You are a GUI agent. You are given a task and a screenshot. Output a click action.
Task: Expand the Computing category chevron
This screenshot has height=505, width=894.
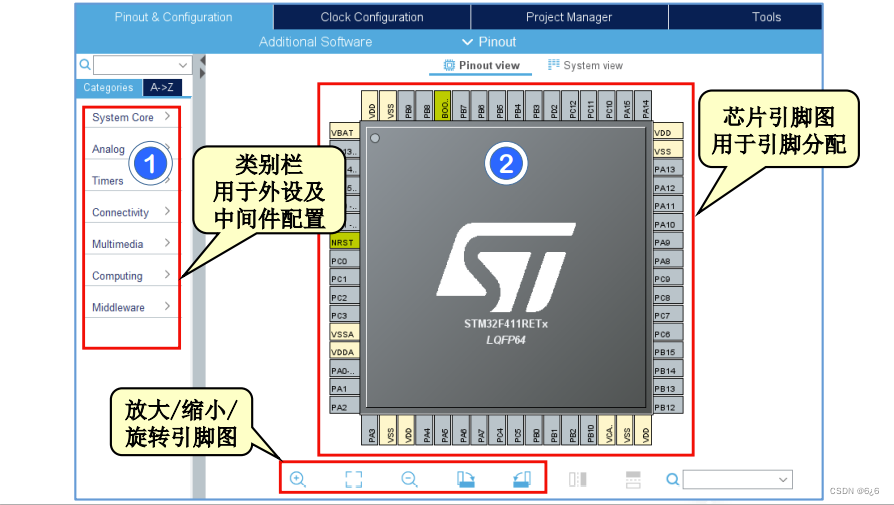167,275
